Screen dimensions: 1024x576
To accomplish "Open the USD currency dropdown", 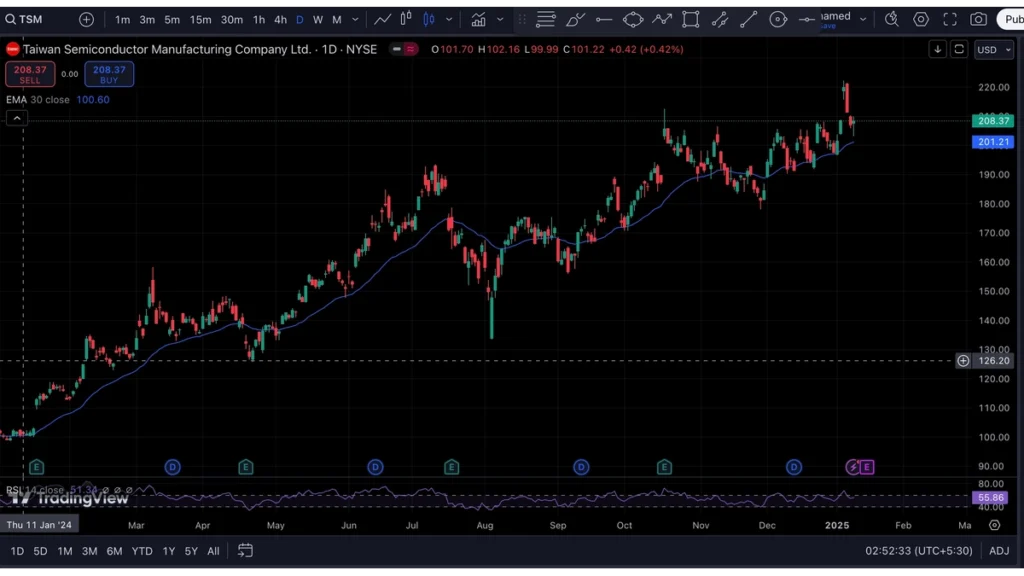I will point(993,50).
